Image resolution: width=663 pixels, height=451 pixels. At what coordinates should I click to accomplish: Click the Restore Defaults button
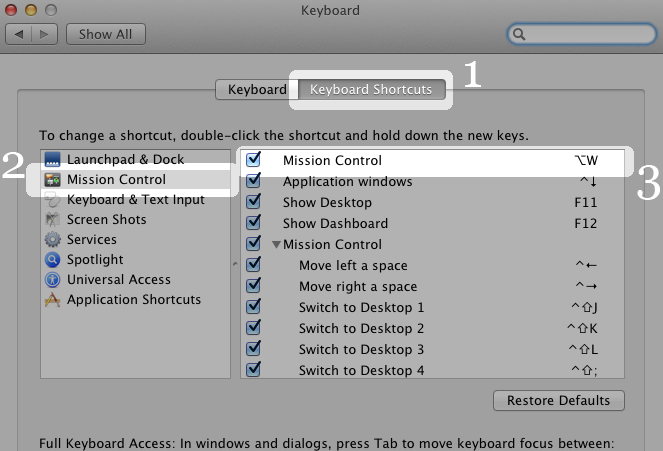559,400
